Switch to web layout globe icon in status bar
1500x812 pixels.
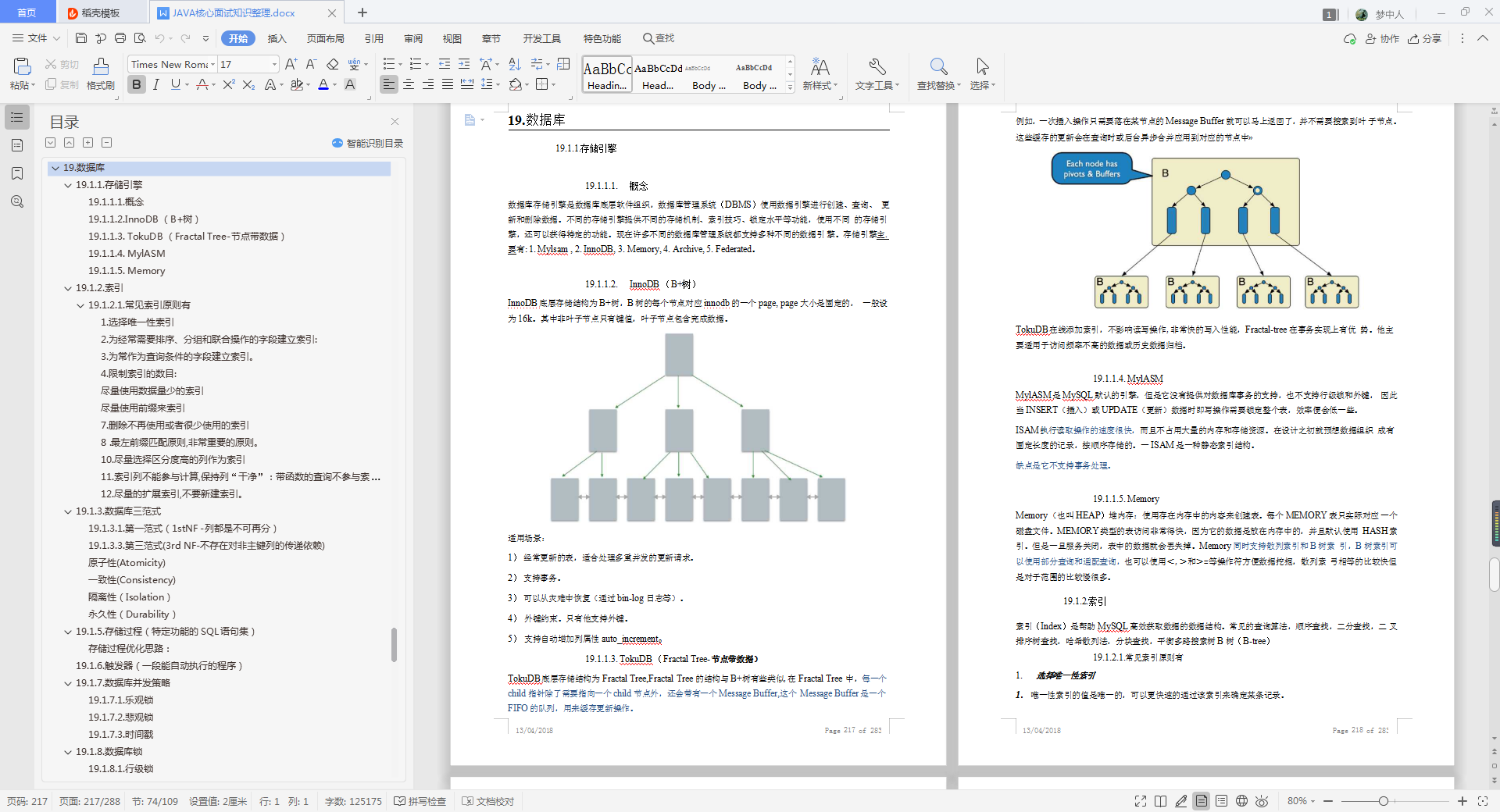[x=1241, y=801]
